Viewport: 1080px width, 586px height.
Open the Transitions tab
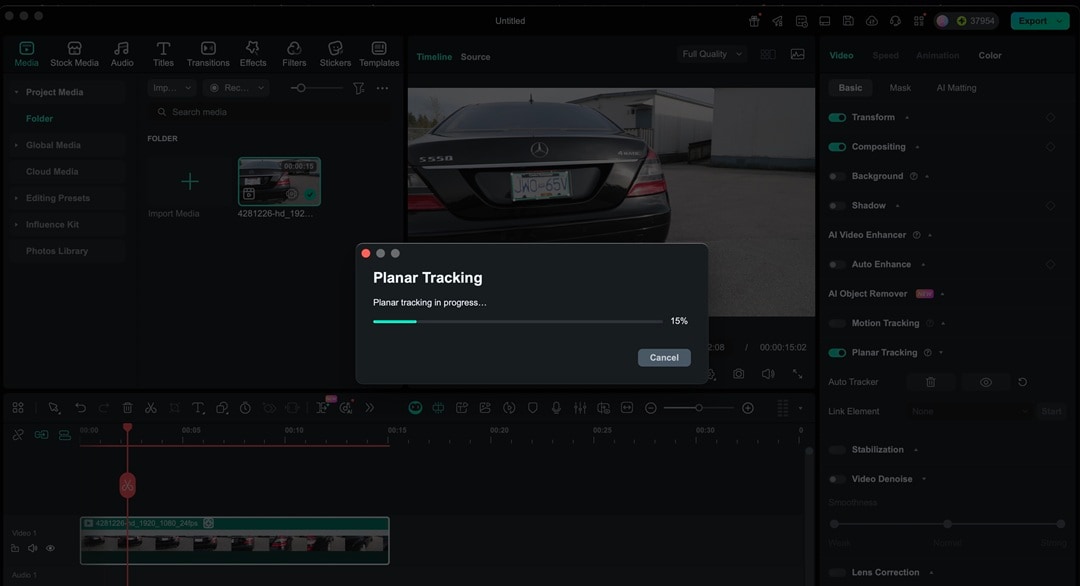click(x=208, y=54)
